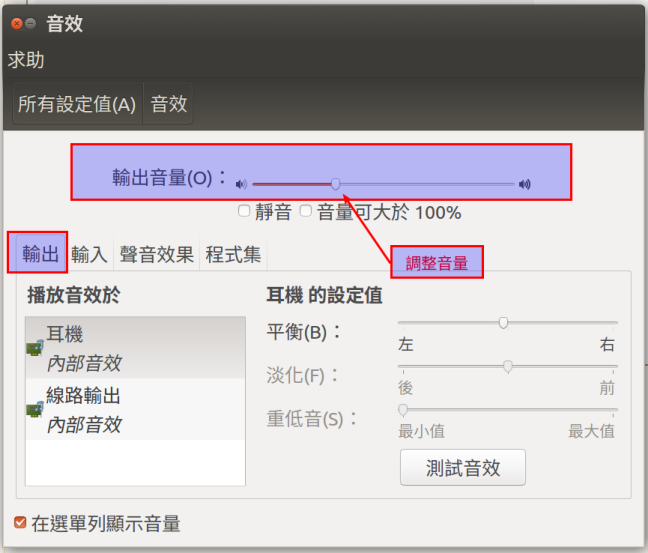Click the 最大值 label
This screenshot has width=648, height=553.
click(x=591, y=431)
